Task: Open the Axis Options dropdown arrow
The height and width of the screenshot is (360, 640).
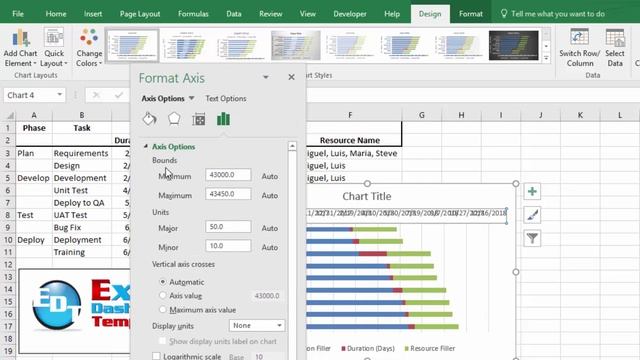Action: click(x=191, y=98)
